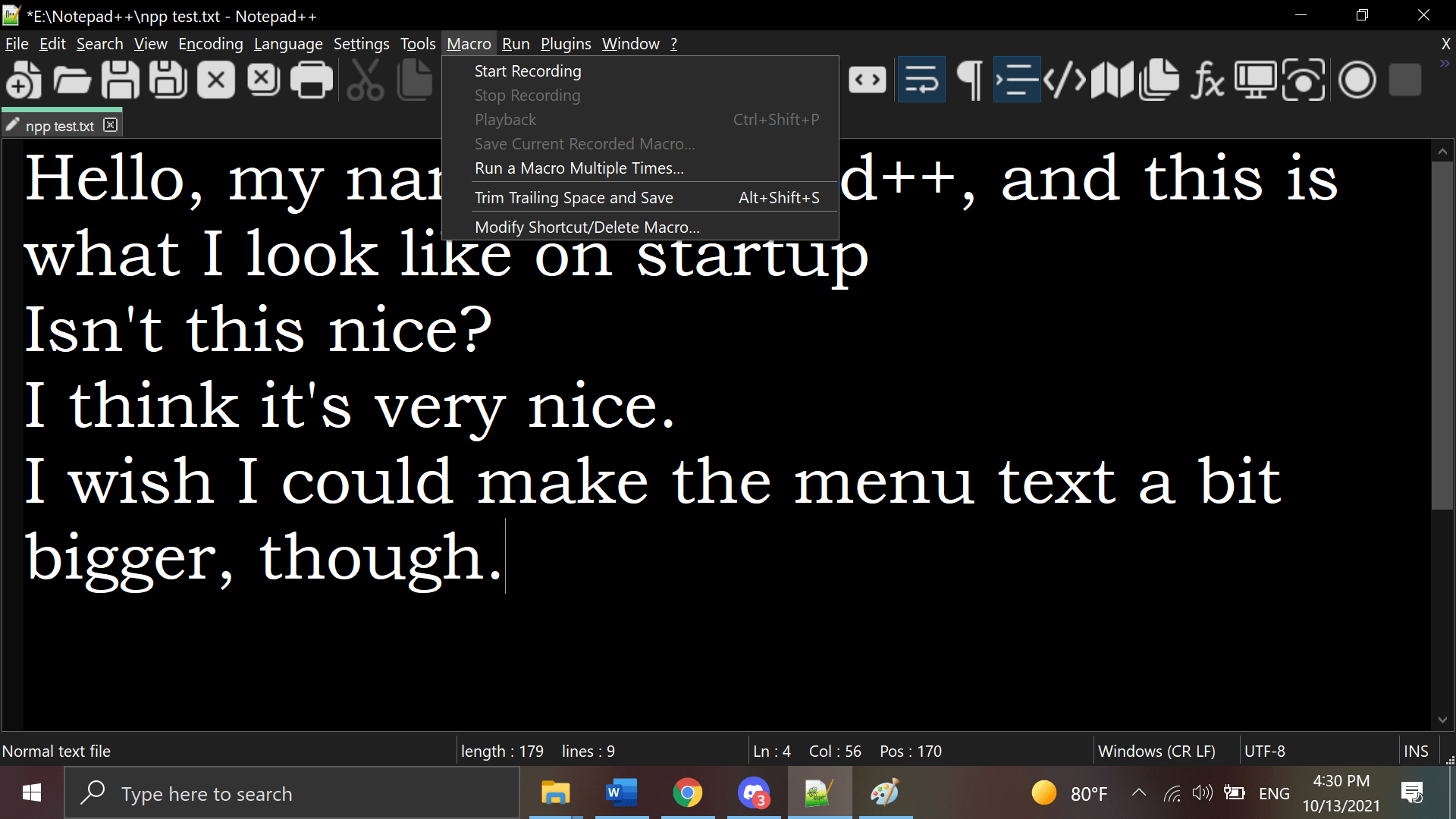Toggle word wrap off
Viewport: 1456px width, 819px height.
pos(921,80)
